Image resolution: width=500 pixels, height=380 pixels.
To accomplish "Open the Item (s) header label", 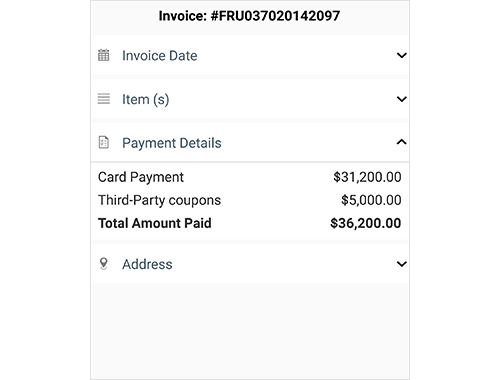I will pos(146,99).
